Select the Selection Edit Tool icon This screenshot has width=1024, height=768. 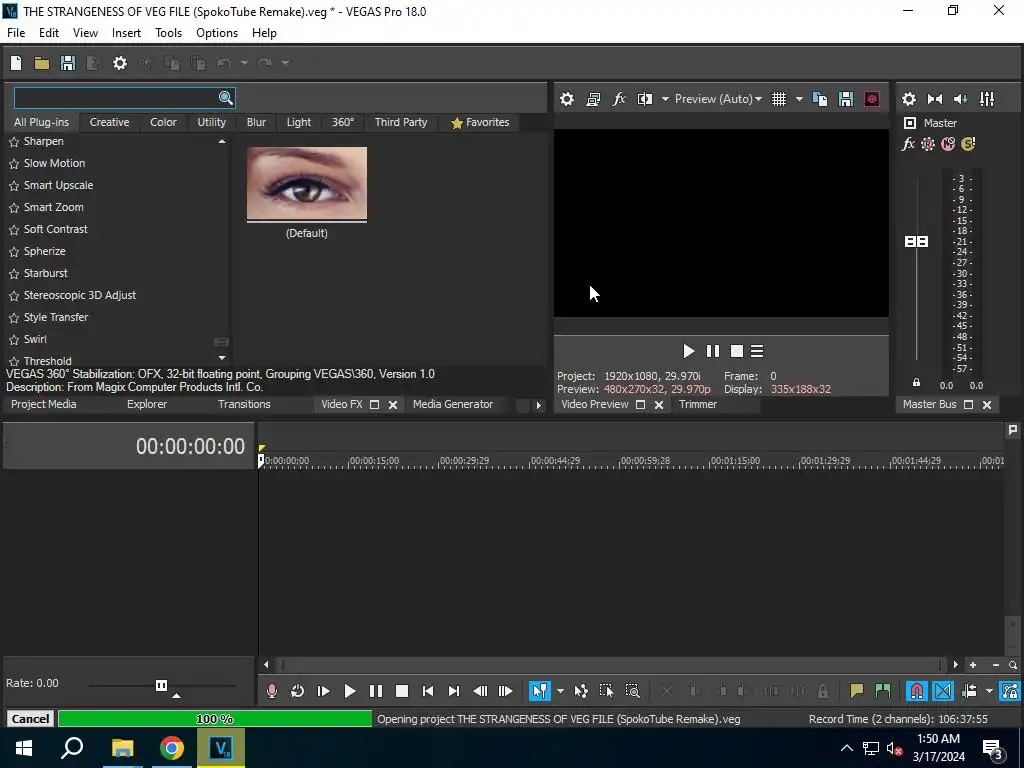point(607,691)
